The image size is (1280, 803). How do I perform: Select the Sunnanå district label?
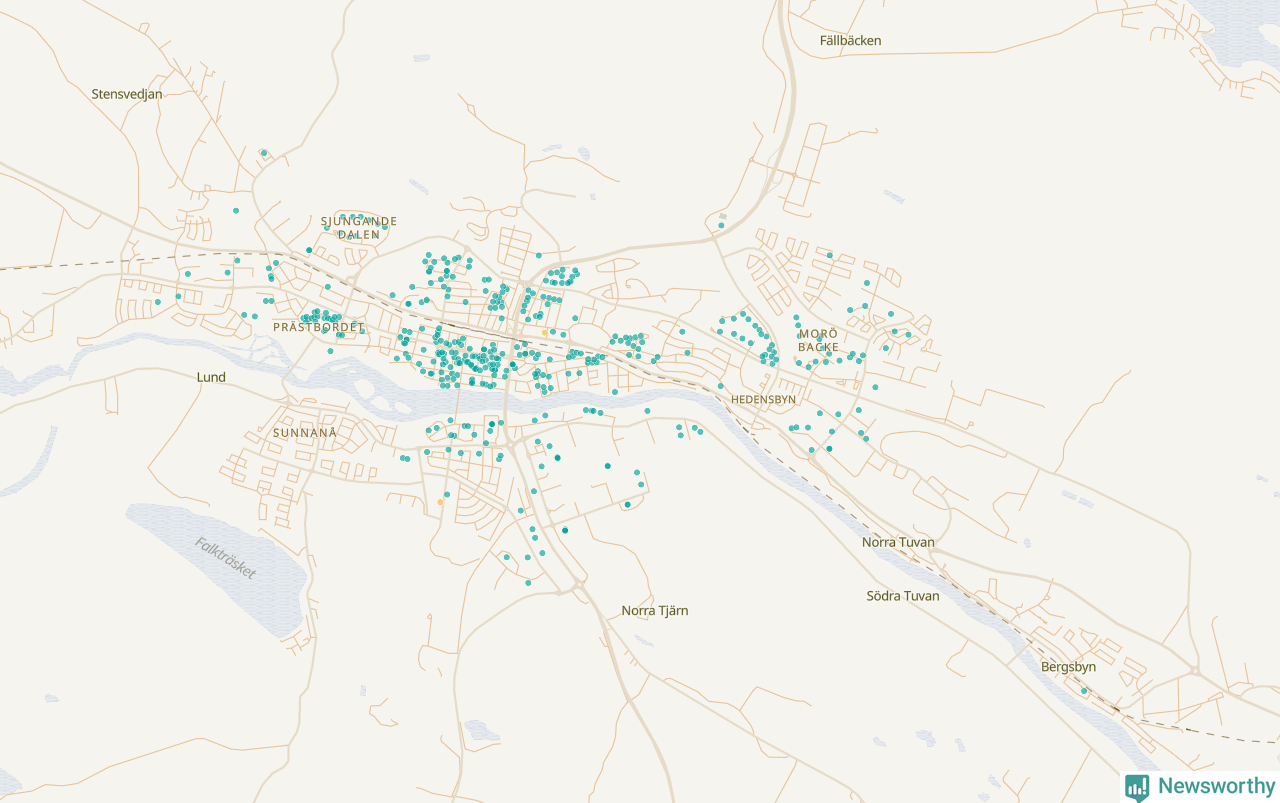click(305, 433)
